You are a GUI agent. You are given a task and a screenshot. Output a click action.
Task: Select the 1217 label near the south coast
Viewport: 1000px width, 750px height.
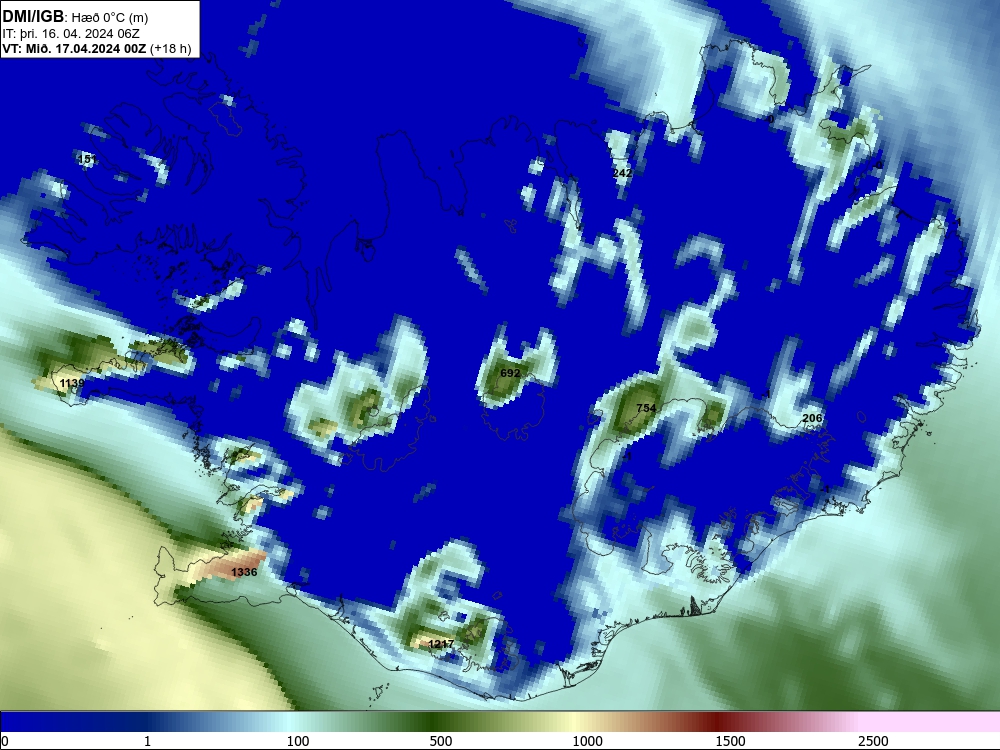(441, 644)
